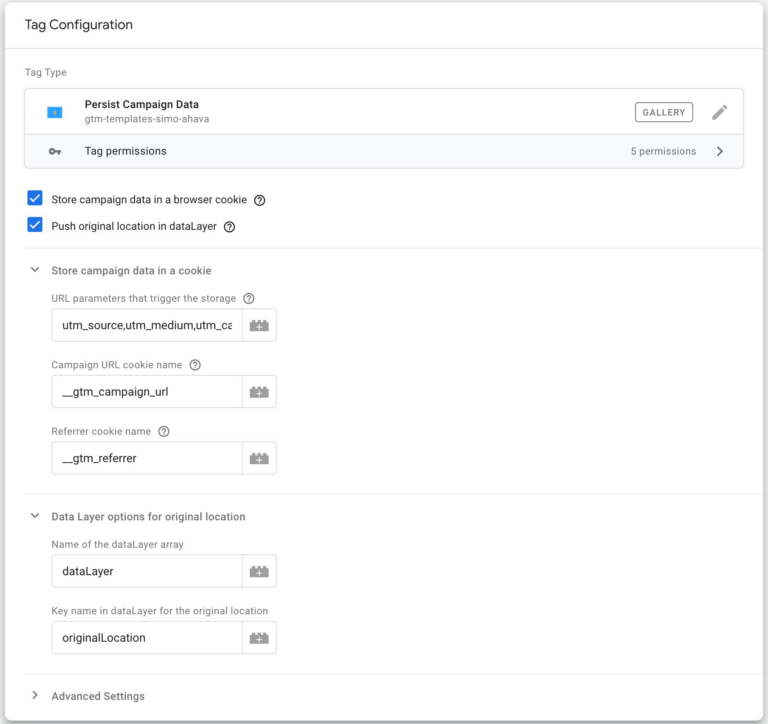Click the Persist Campaign Data template icon
Image resolution: width=768 pixels, height=724 pixels.
click(54, 112)
